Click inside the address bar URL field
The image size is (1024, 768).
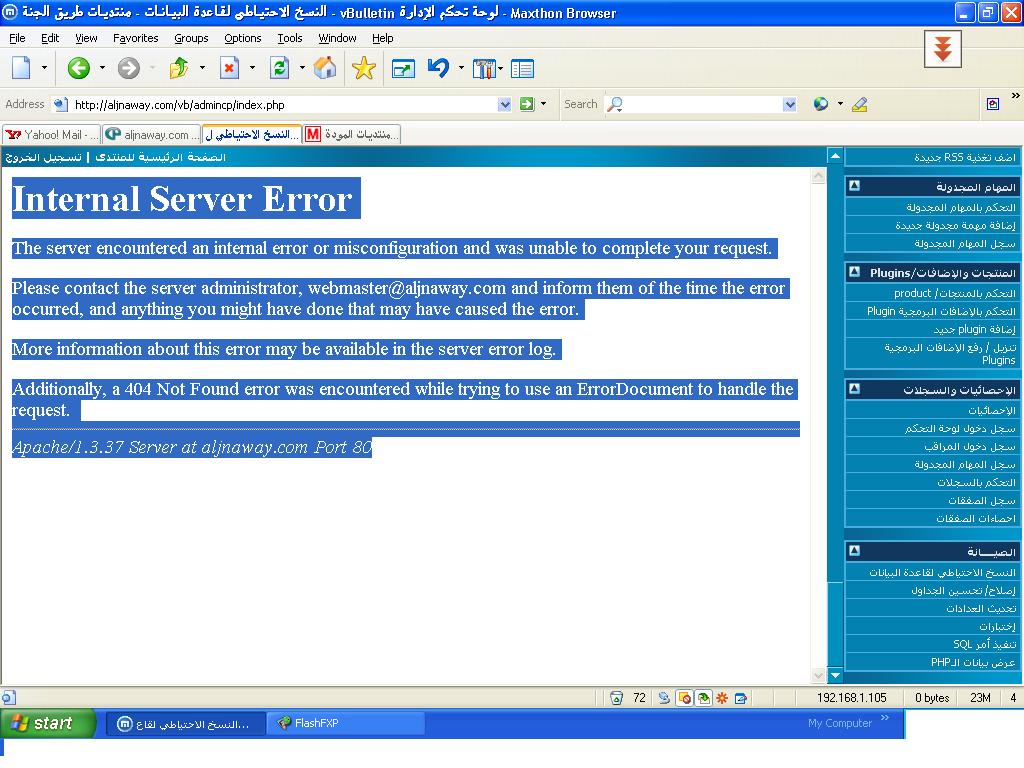[x=280, y=104]
